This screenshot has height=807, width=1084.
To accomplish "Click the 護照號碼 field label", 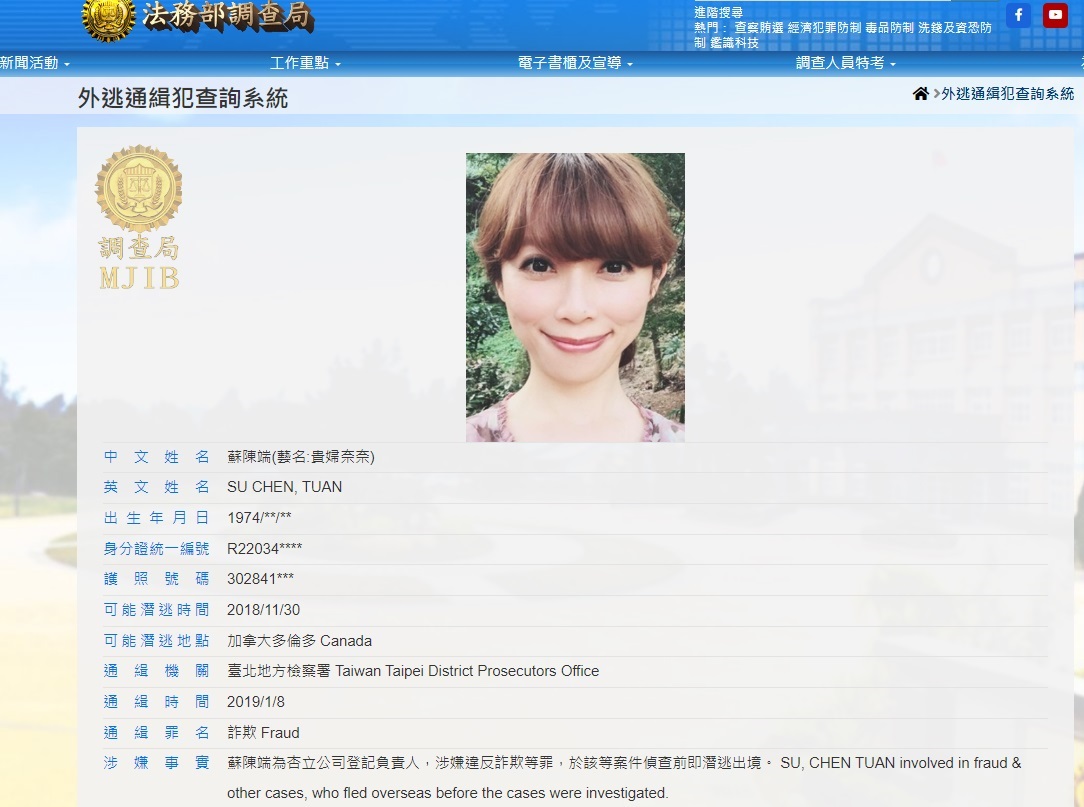I will pyautogui.click(x=156, y=579).
